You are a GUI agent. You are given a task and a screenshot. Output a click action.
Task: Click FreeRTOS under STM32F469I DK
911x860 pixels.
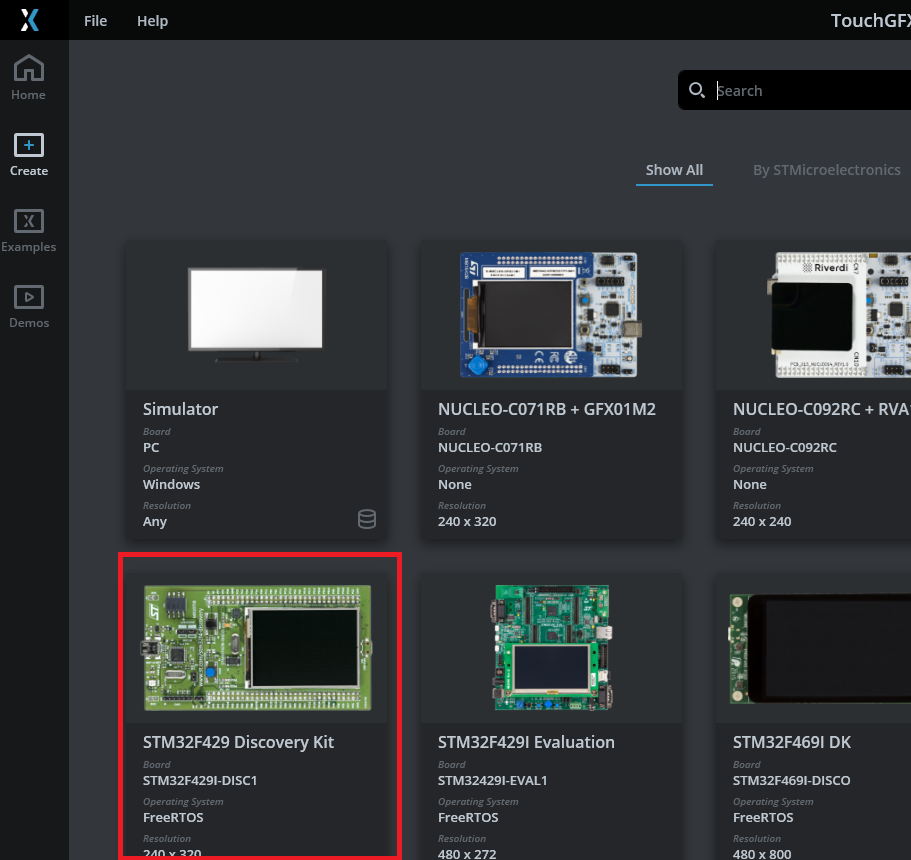[x=763, y=818]
